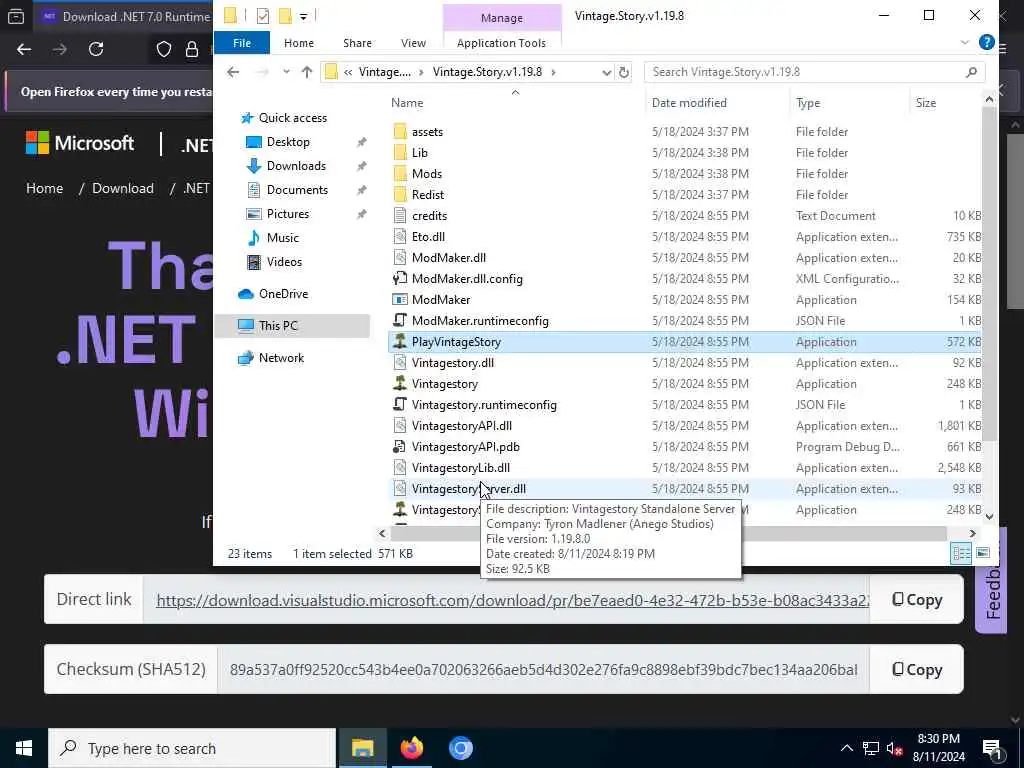This screenshot has width=1024, height=768.
Task: Refresh the Explorer folder view
Action: 624,72
